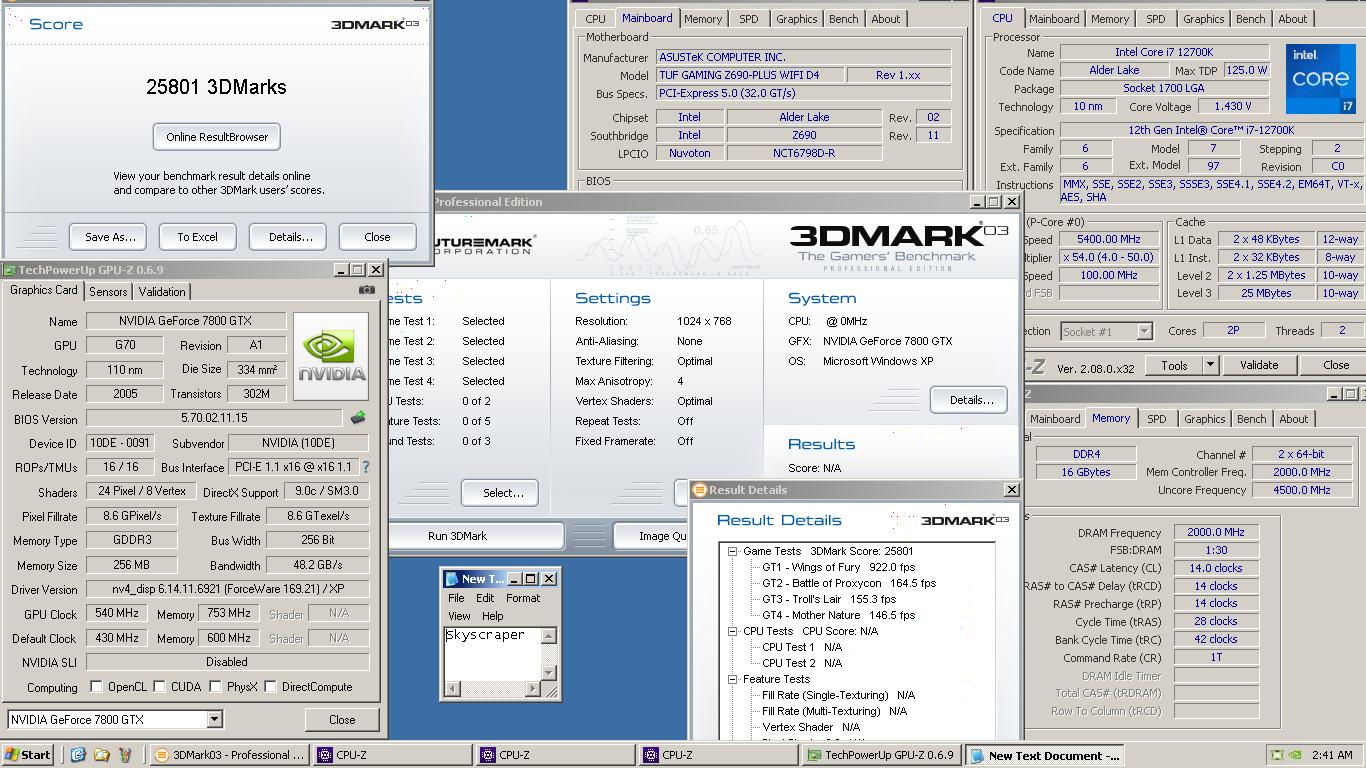Click the Notepad horizontal scrollbar right arrow
1366x768 pixels.
click(x=532, y=689)
